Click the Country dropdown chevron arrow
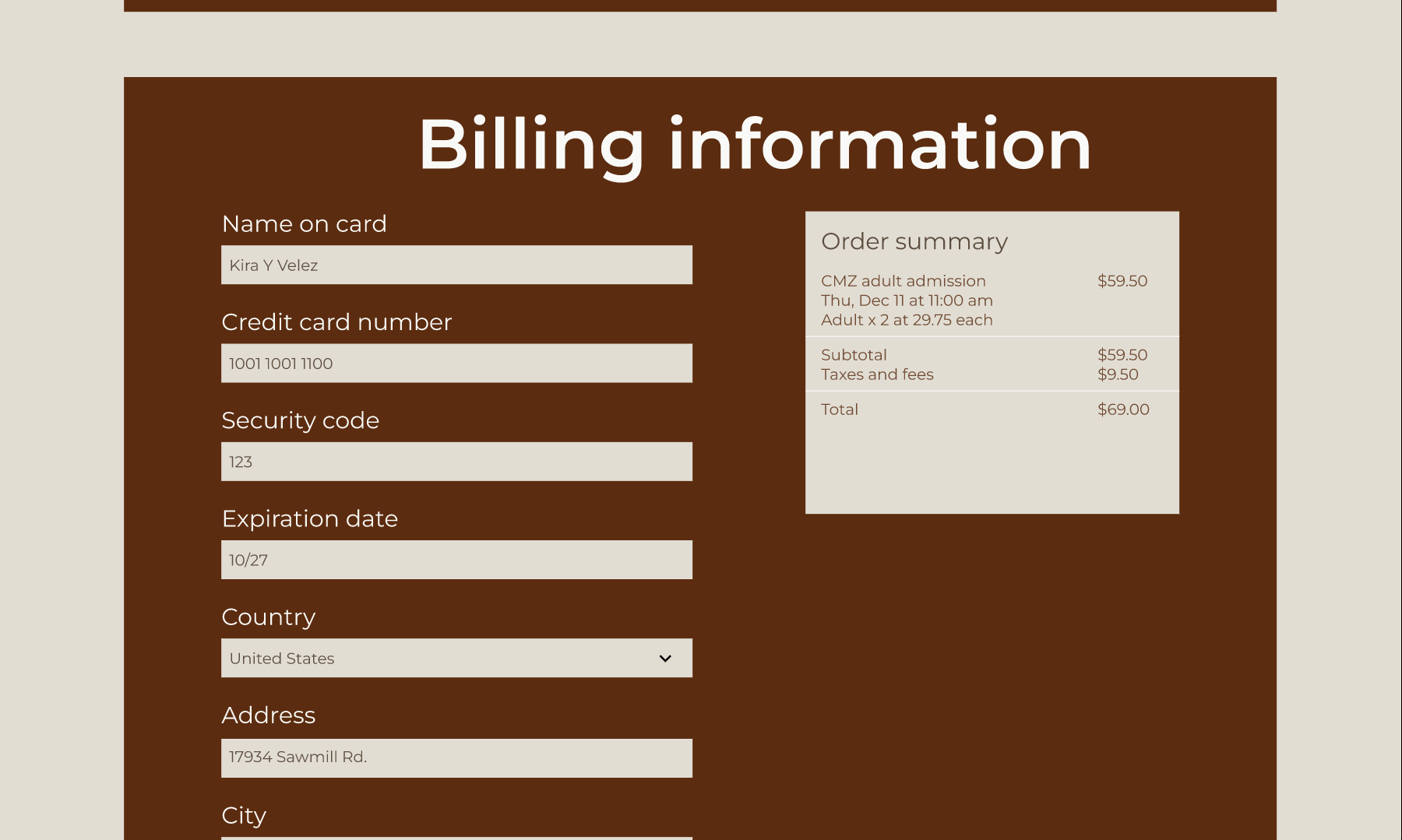 tap(665, 658)
